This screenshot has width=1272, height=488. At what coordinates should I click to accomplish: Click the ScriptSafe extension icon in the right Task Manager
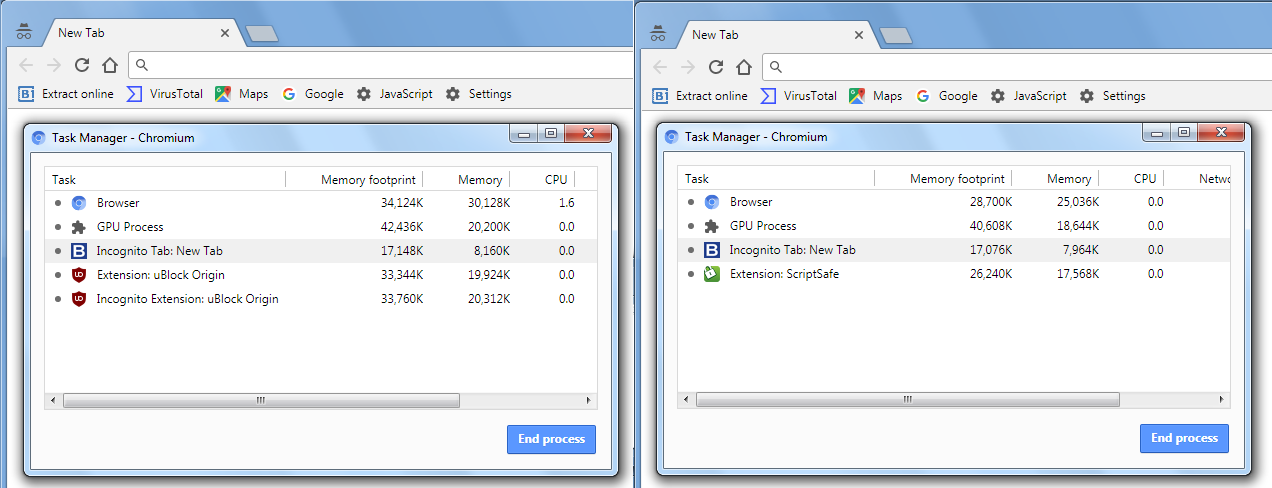(712, 273)
